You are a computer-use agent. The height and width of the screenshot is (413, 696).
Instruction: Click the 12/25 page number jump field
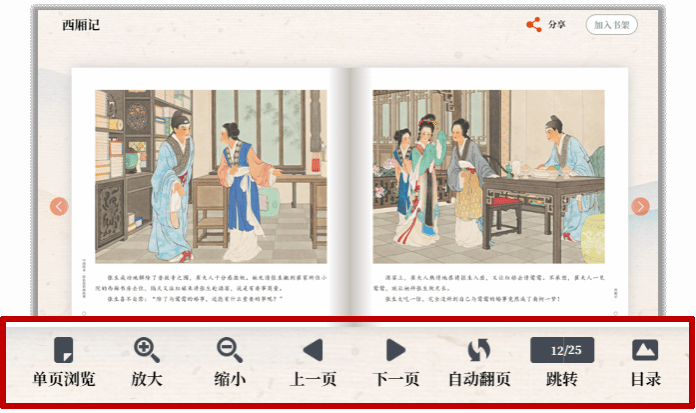pos(562,350)
